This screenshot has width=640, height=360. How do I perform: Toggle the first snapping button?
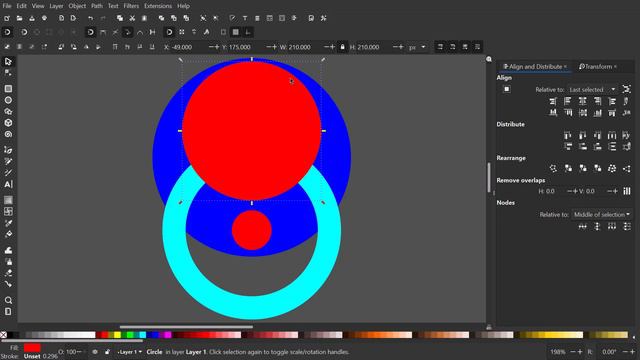coord(7,32)
